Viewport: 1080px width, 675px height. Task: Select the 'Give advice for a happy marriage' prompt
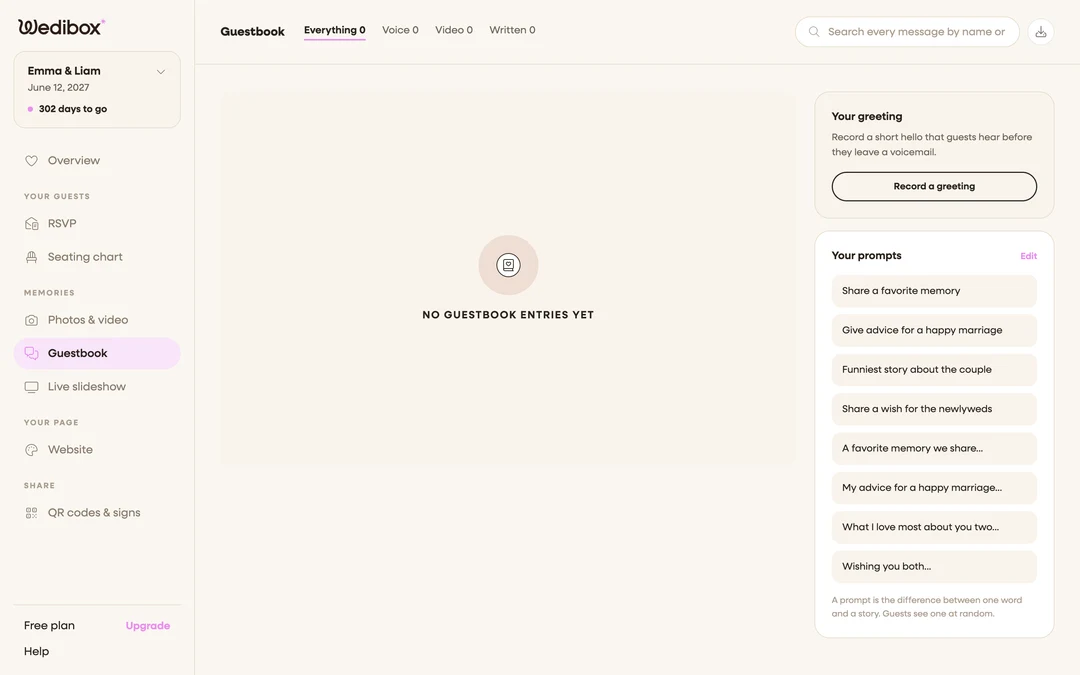click(x=934, y=331)
